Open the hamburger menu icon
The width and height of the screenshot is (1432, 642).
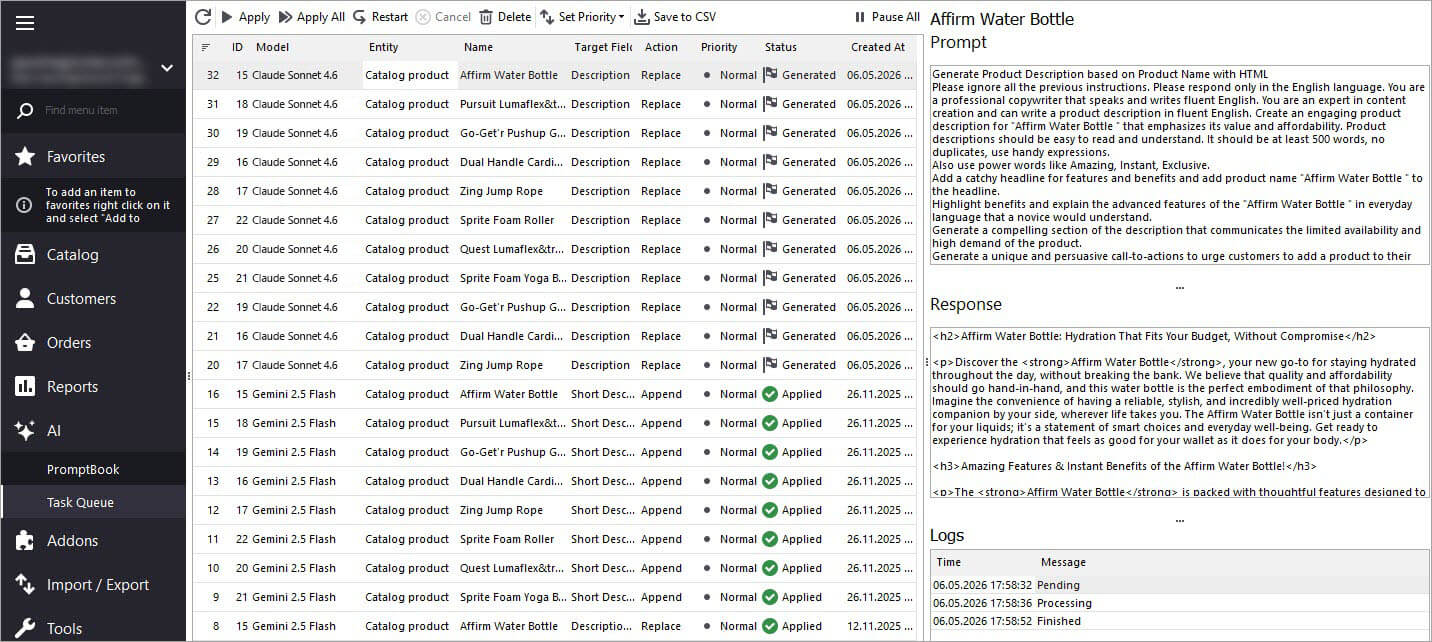[25, 23]
